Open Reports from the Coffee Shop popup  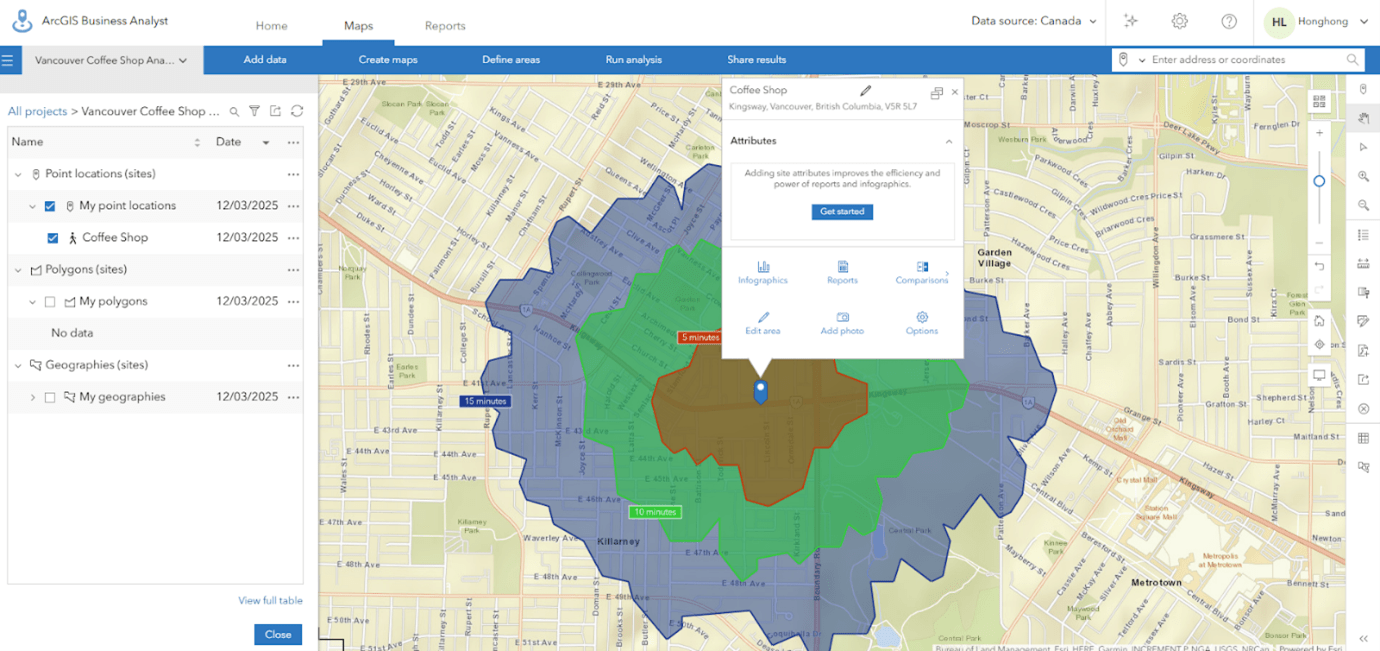pos(842,273)
